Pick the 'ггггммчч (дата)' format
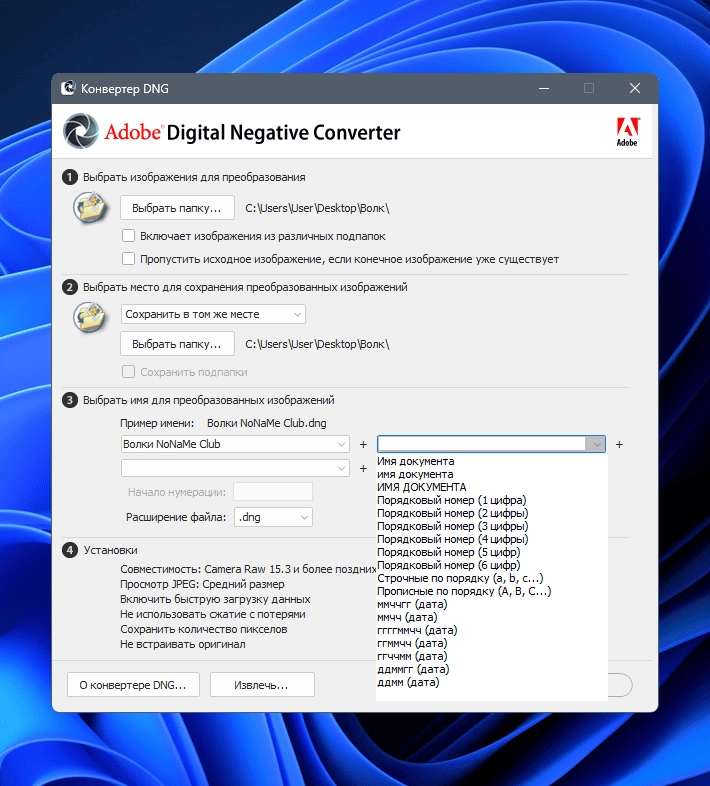The height and width of the screenshot is (786, 710). pos(417,631)
